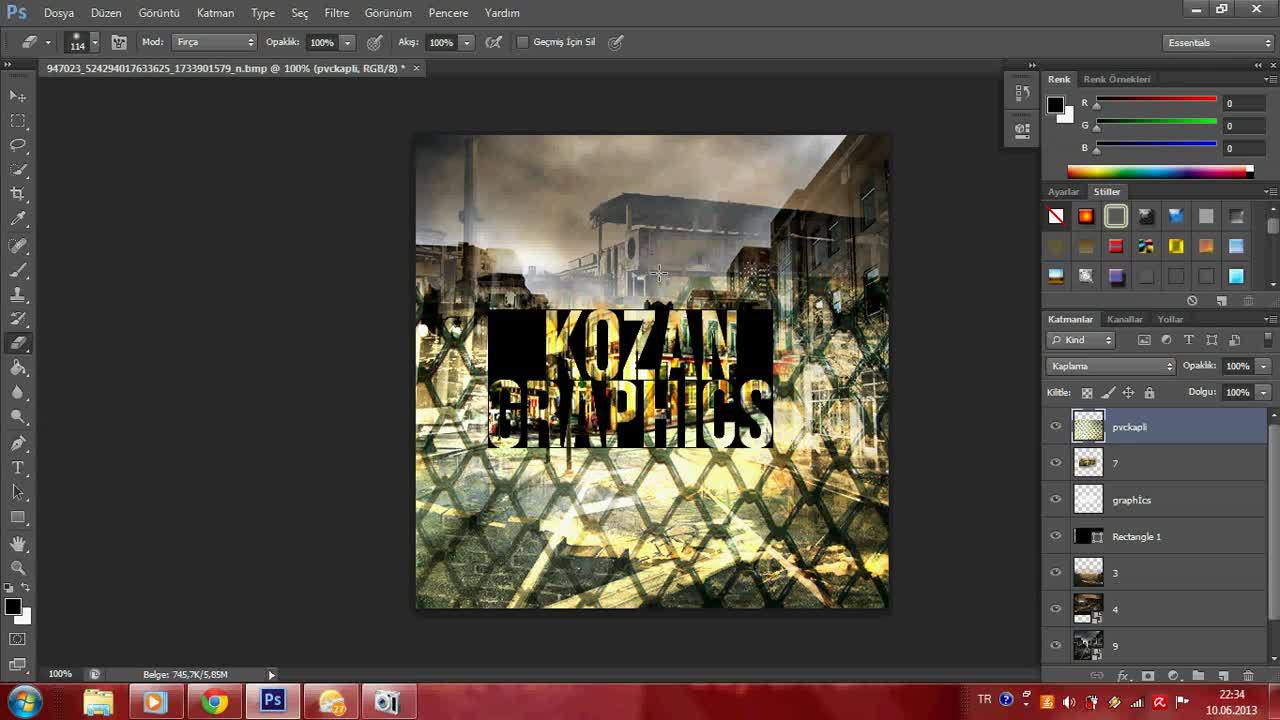Select the Rectangle 1 layer
Image resolution: width=1280 pixels, height=720 pixels.
coord(1156,536)
